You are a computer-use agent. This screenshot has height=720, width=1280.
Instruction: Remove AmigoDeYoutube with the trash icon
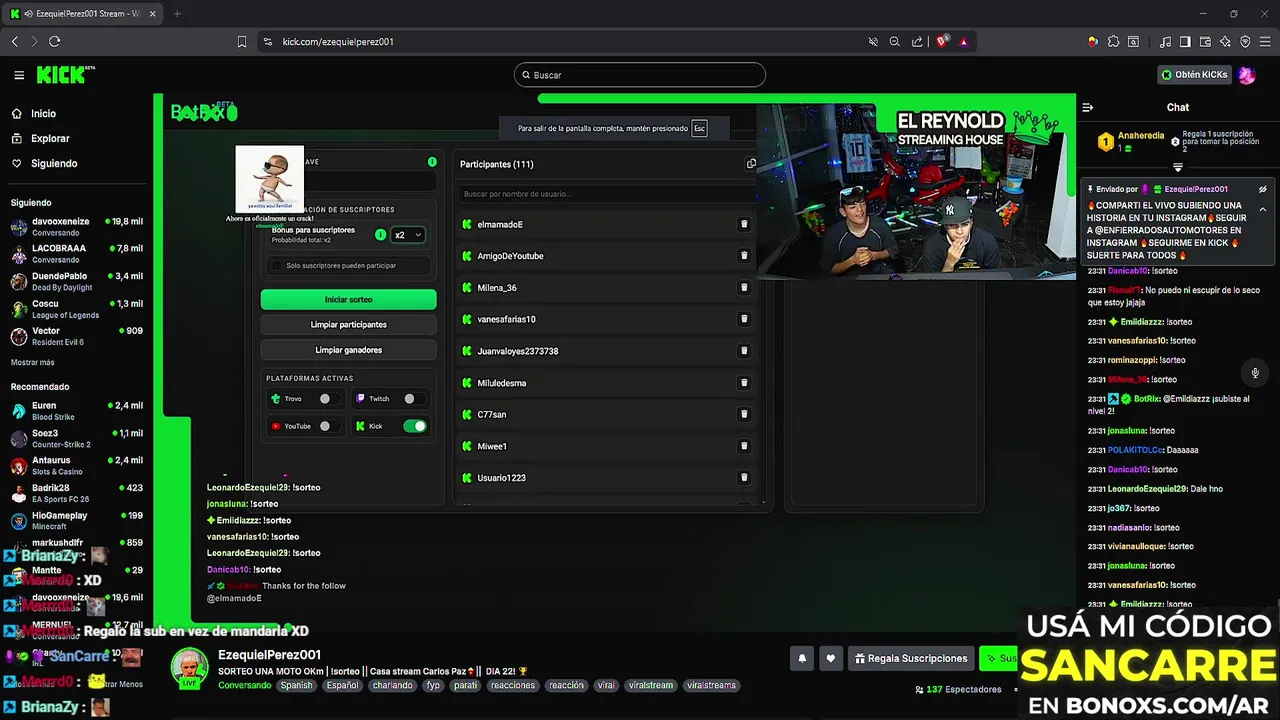tap(744, 255)
